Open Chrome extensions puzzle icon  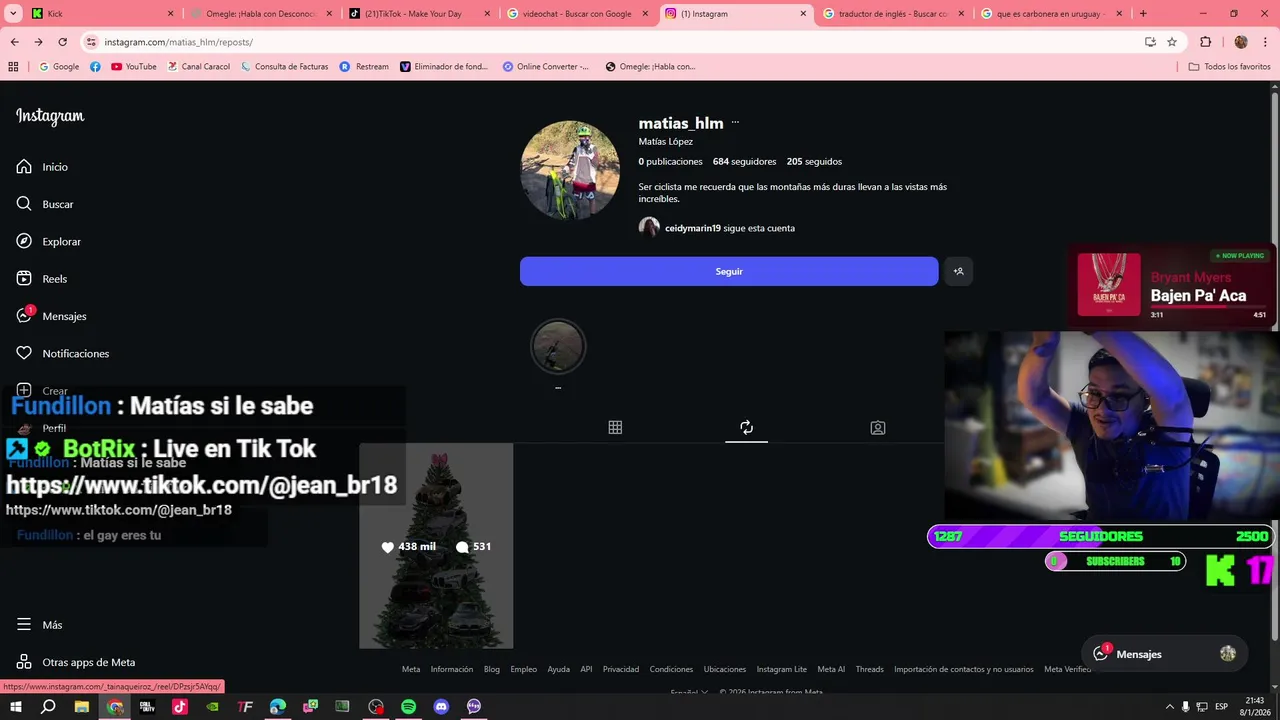pyautogui.click(x=1205, y=42)
